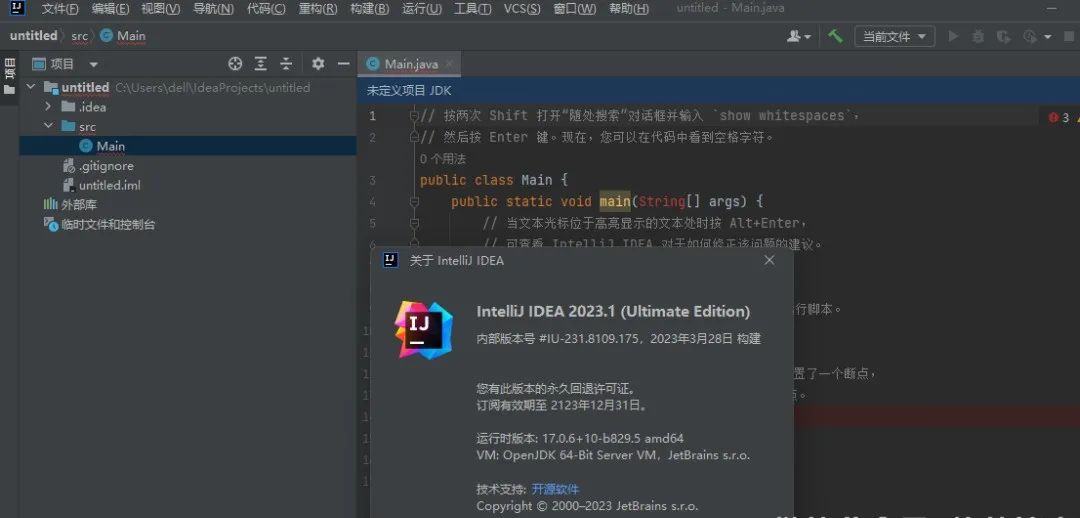Open the 导航(N) menu

(x=213, y=9)
